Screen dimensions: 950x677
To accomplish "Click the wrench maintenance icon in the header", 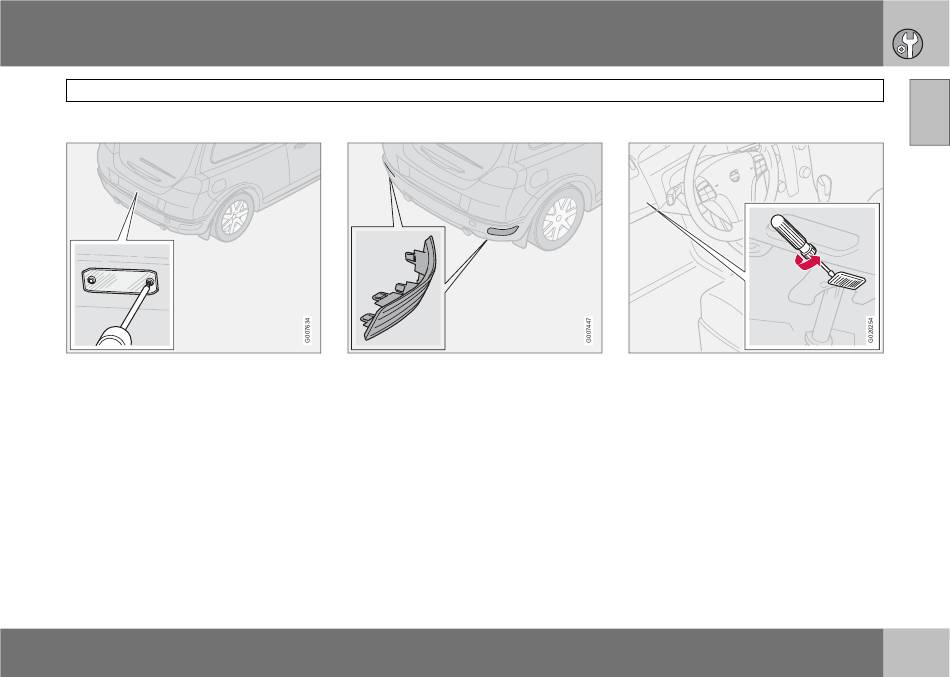I will click(907, 44).
